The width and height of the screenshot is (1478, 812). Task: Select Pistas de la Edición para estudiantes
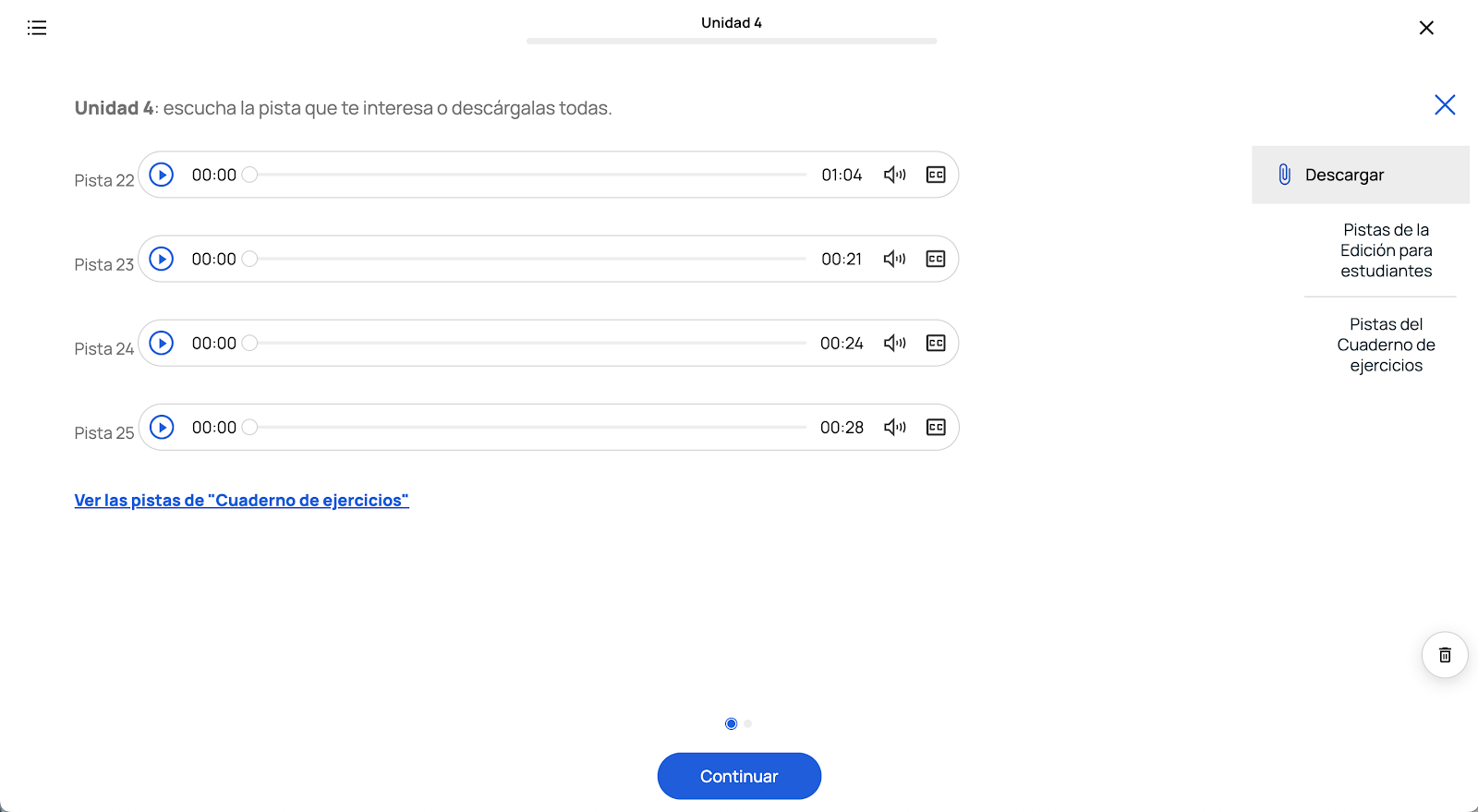coord(1386,250)
